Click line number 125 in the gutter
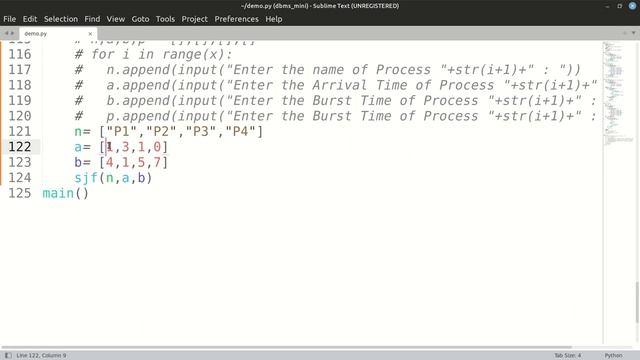The width and height of the screenshot is (640, 360). [x=20, y=193]
